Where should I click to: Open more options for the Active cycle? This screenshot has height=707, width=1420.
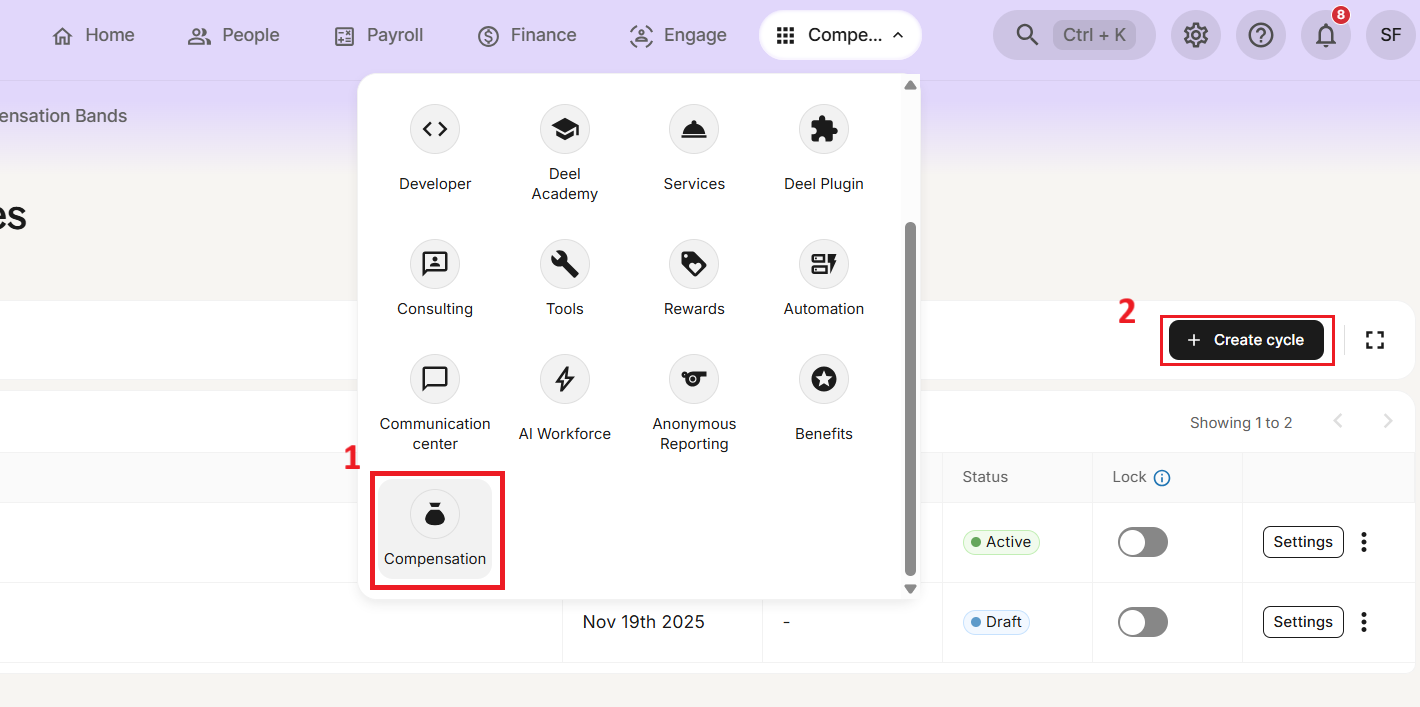click(x=1364, y=542)
